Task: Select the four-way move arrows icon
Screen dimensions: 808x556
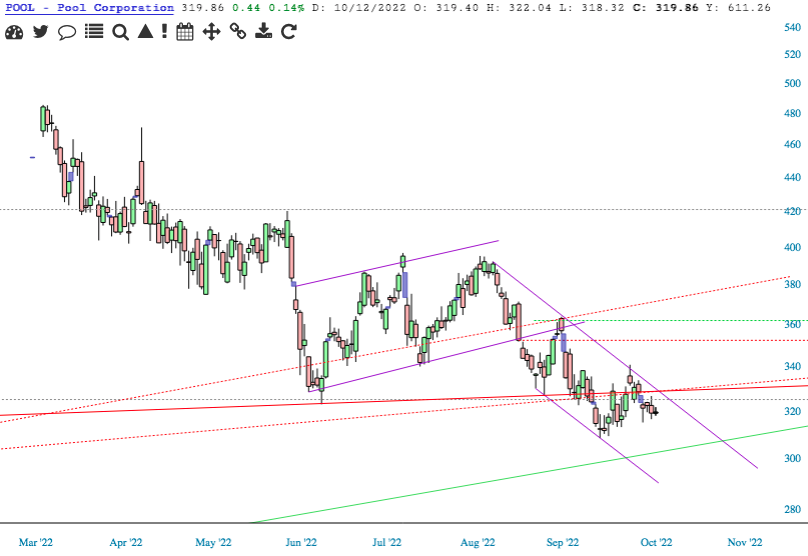Action: click(x=211, y=32)
